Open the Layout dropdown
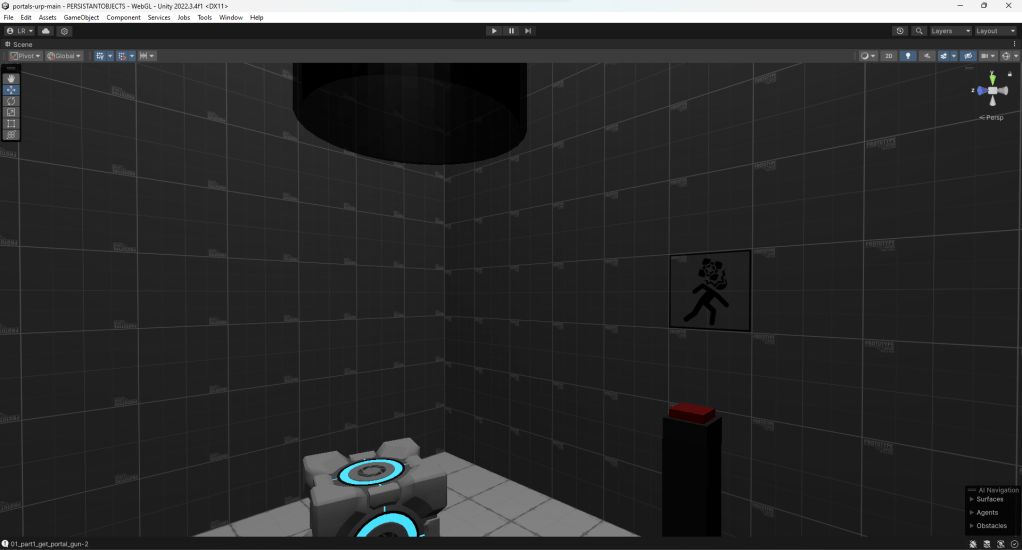This screenshot has width=1022, height=550. point(995,31)
